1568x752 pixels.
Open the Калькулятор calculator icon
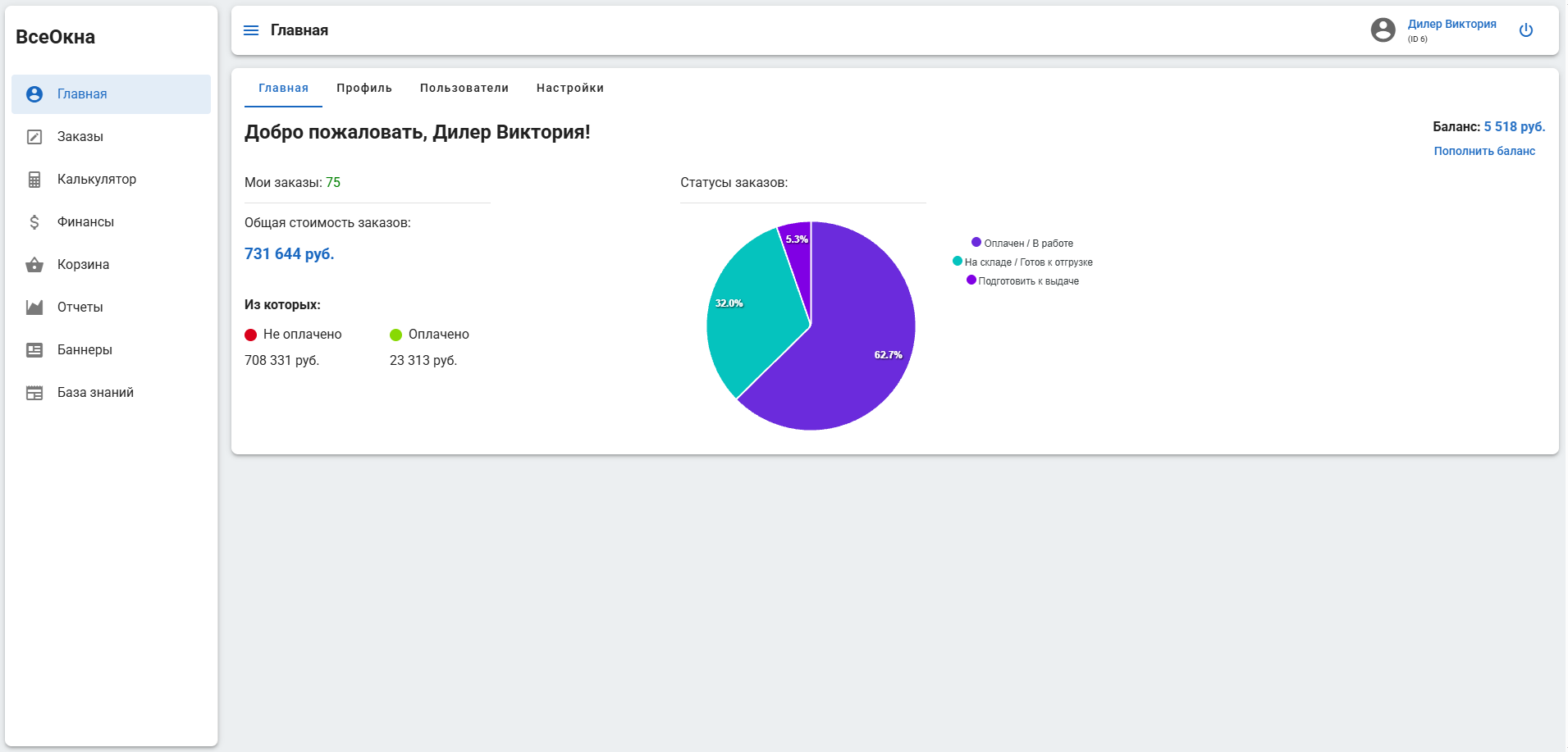[34, 180]
